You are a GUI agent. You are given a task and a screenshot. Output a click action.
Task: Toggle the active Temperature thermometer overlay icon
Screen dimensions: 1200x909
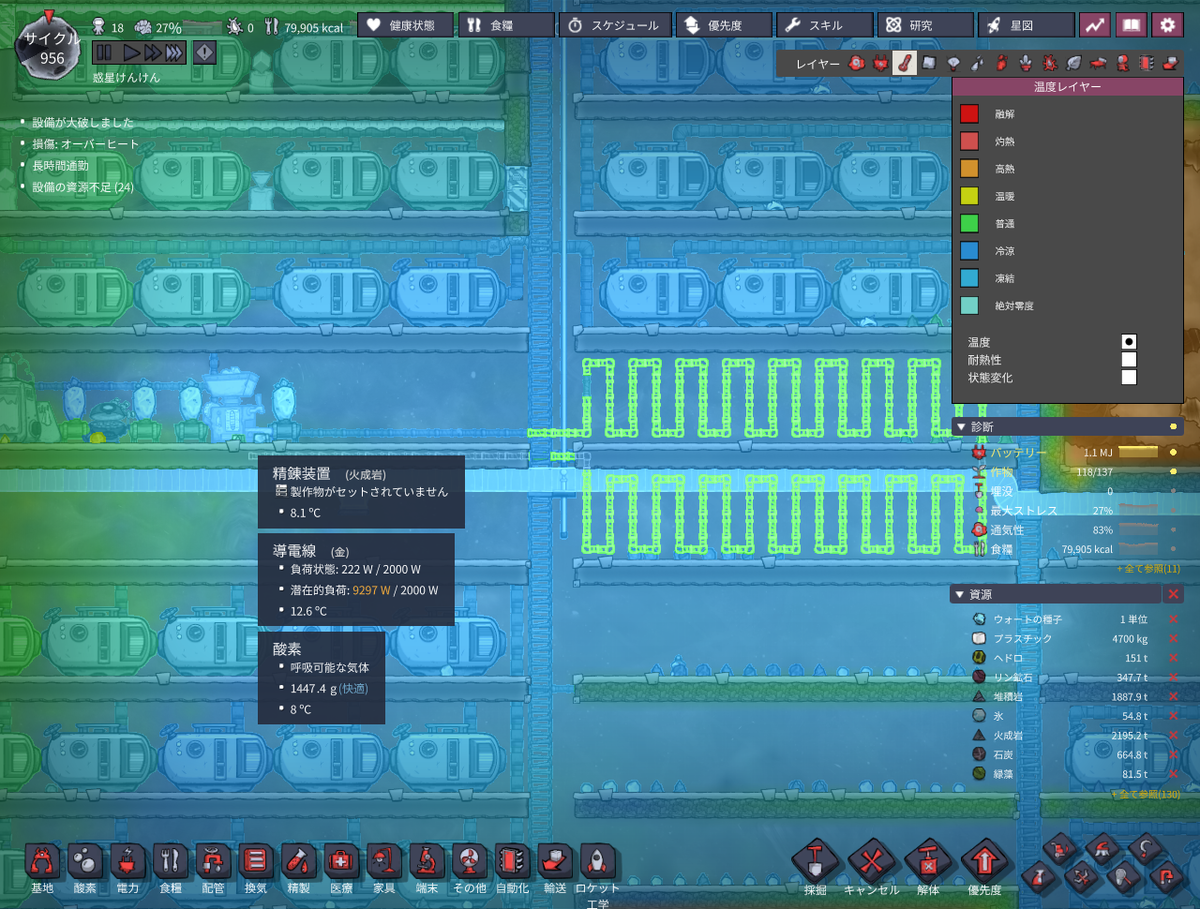pos(904,64)
